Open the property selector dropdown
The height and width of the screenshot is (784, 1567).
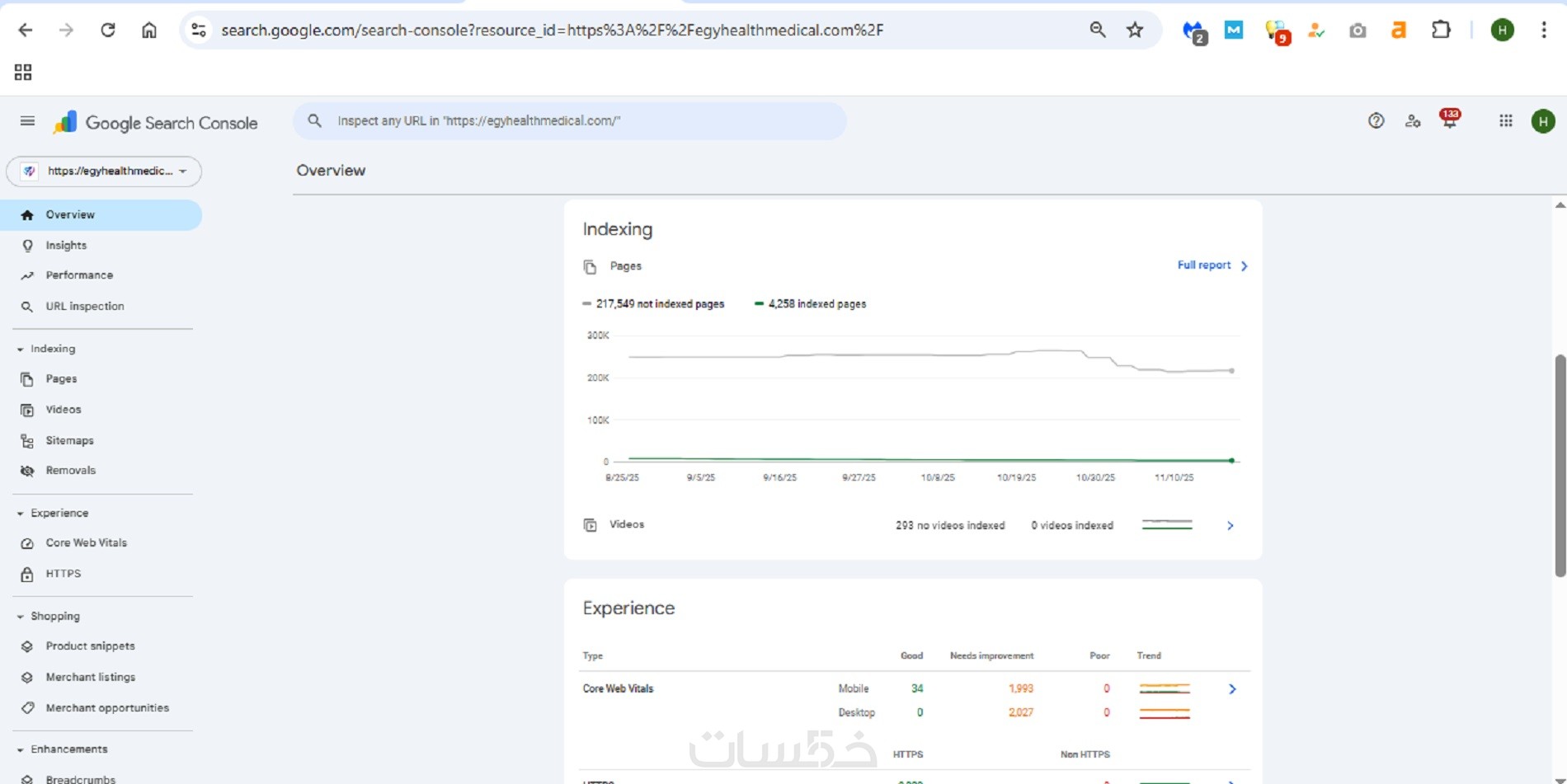[x=104, y=171]
